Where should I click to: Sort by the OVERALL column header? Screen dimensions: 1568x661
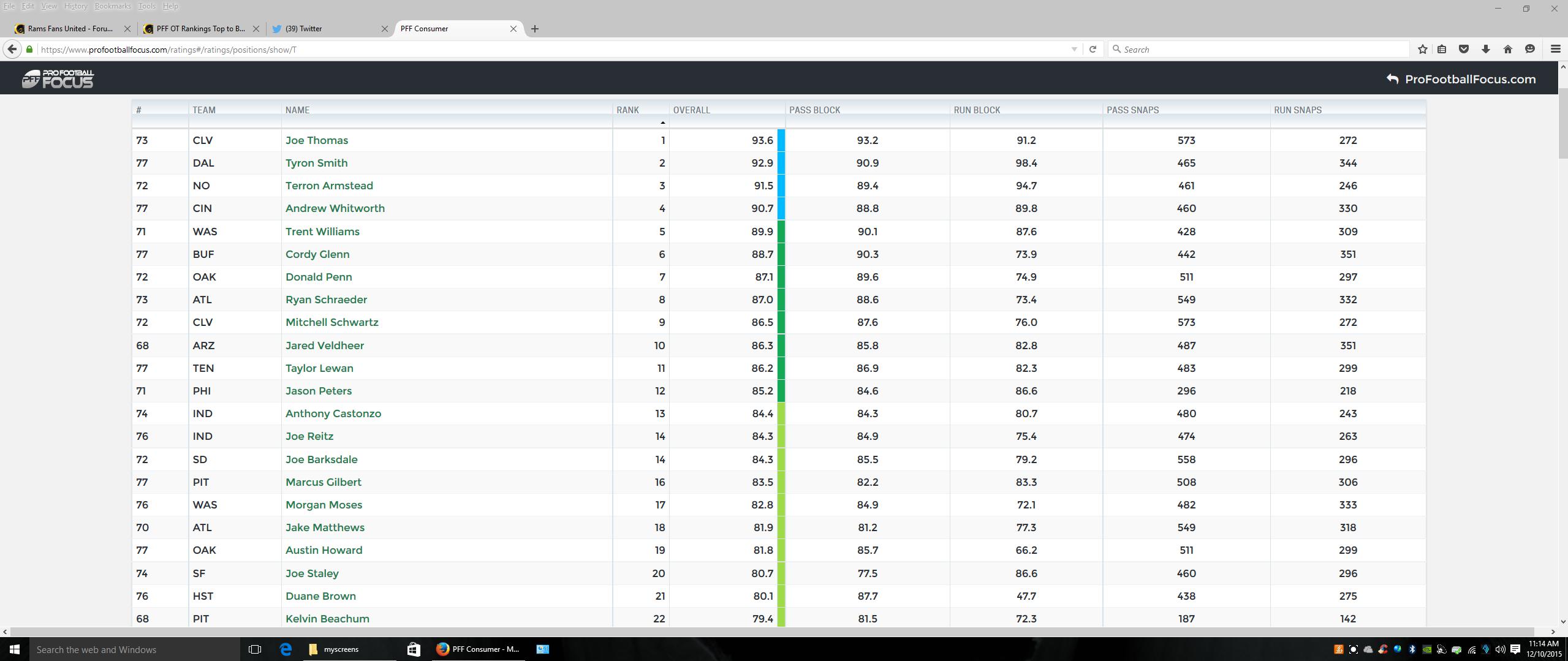[x=692, y=110]
